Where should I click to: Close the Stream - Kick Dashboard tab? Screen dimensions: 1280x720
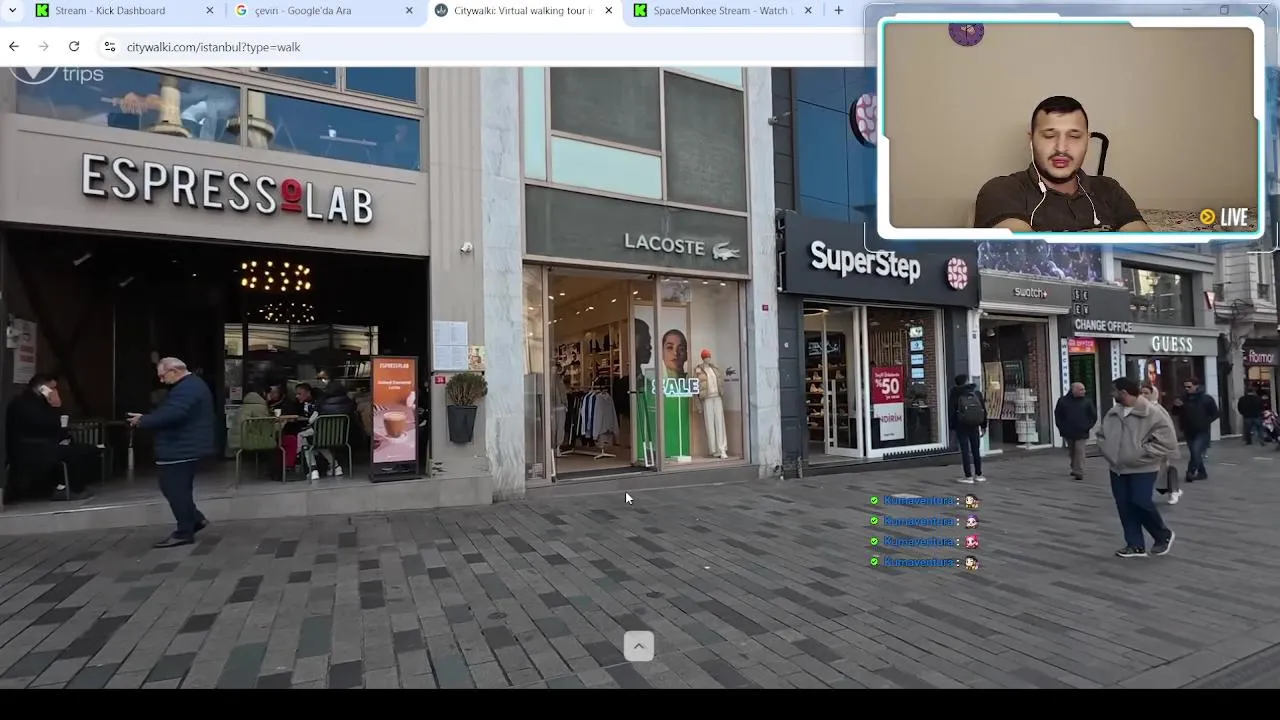pos(209,10)
